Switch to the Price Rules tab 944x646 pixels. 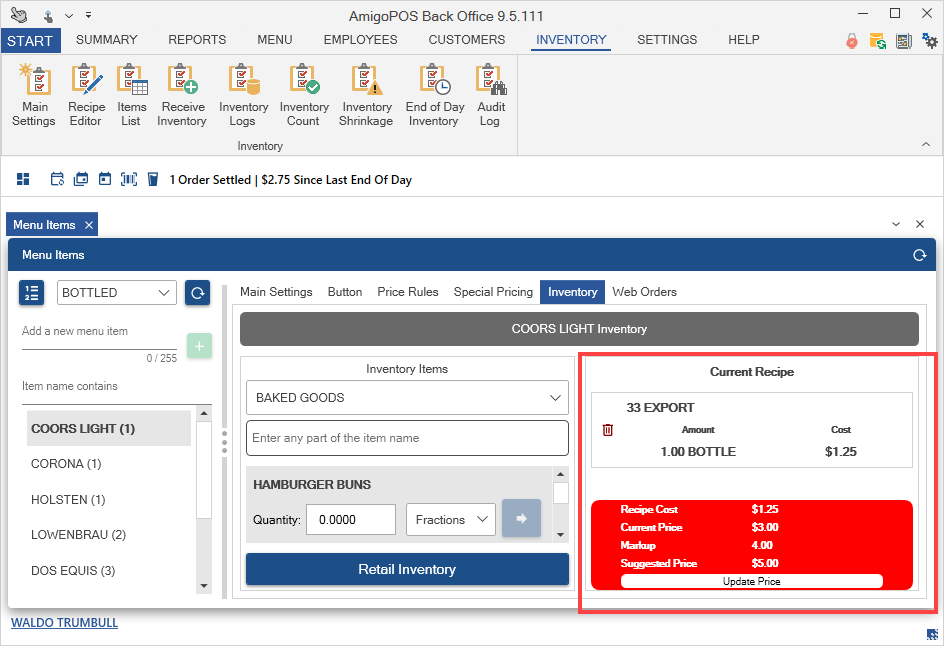click(408, 292)
